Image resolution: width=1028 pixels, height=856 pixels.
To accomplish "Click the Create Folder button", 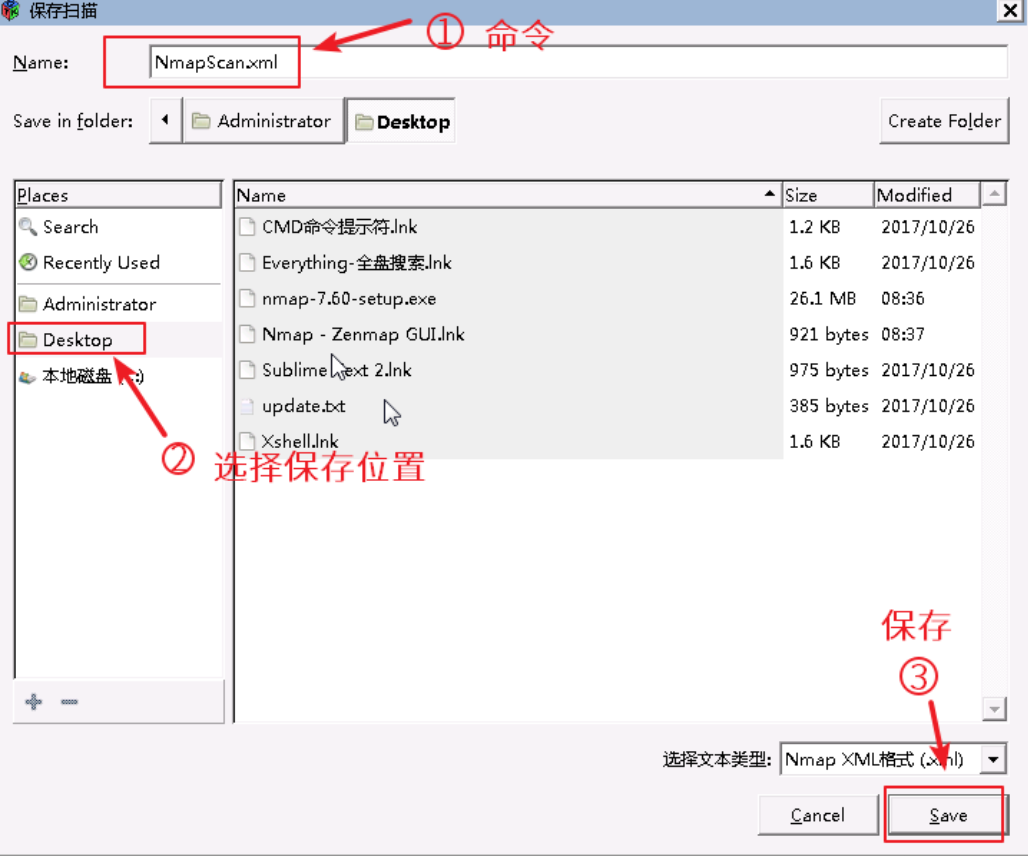I will (944, 121).
